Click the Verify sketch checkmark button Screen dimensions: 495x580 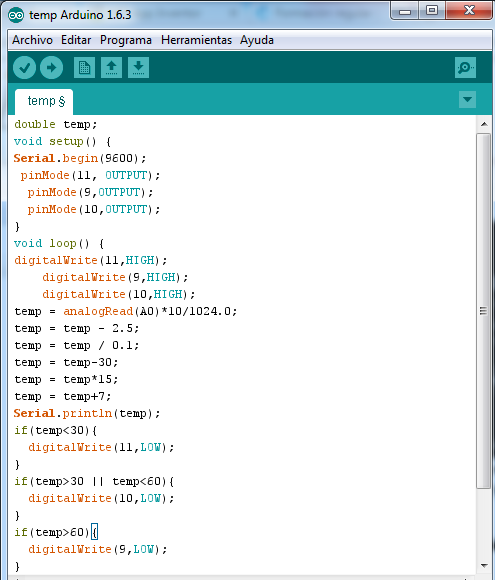pos(24,68)
